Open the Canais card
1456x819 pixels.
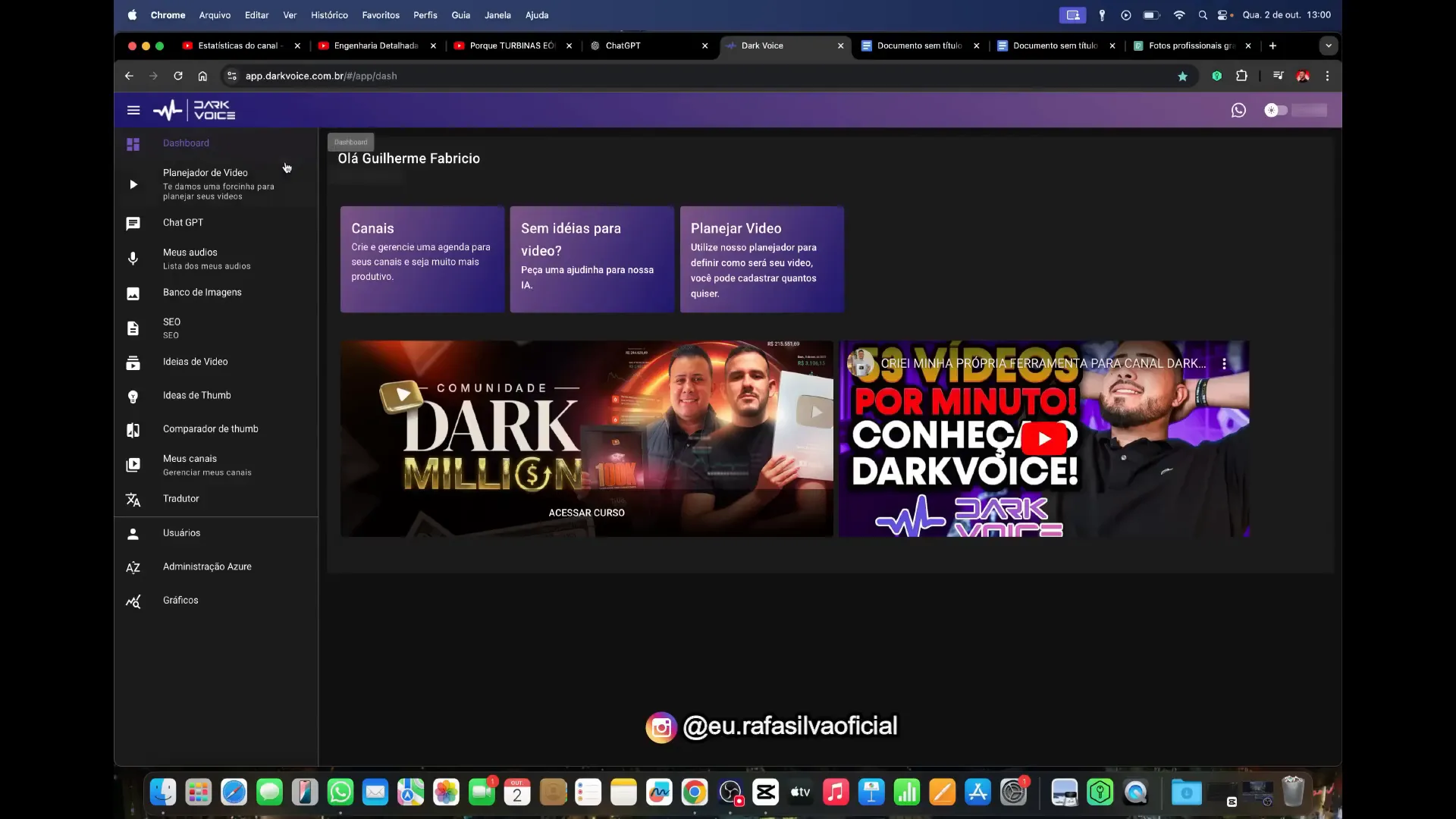pyautogui.click(x=422, y=259)
